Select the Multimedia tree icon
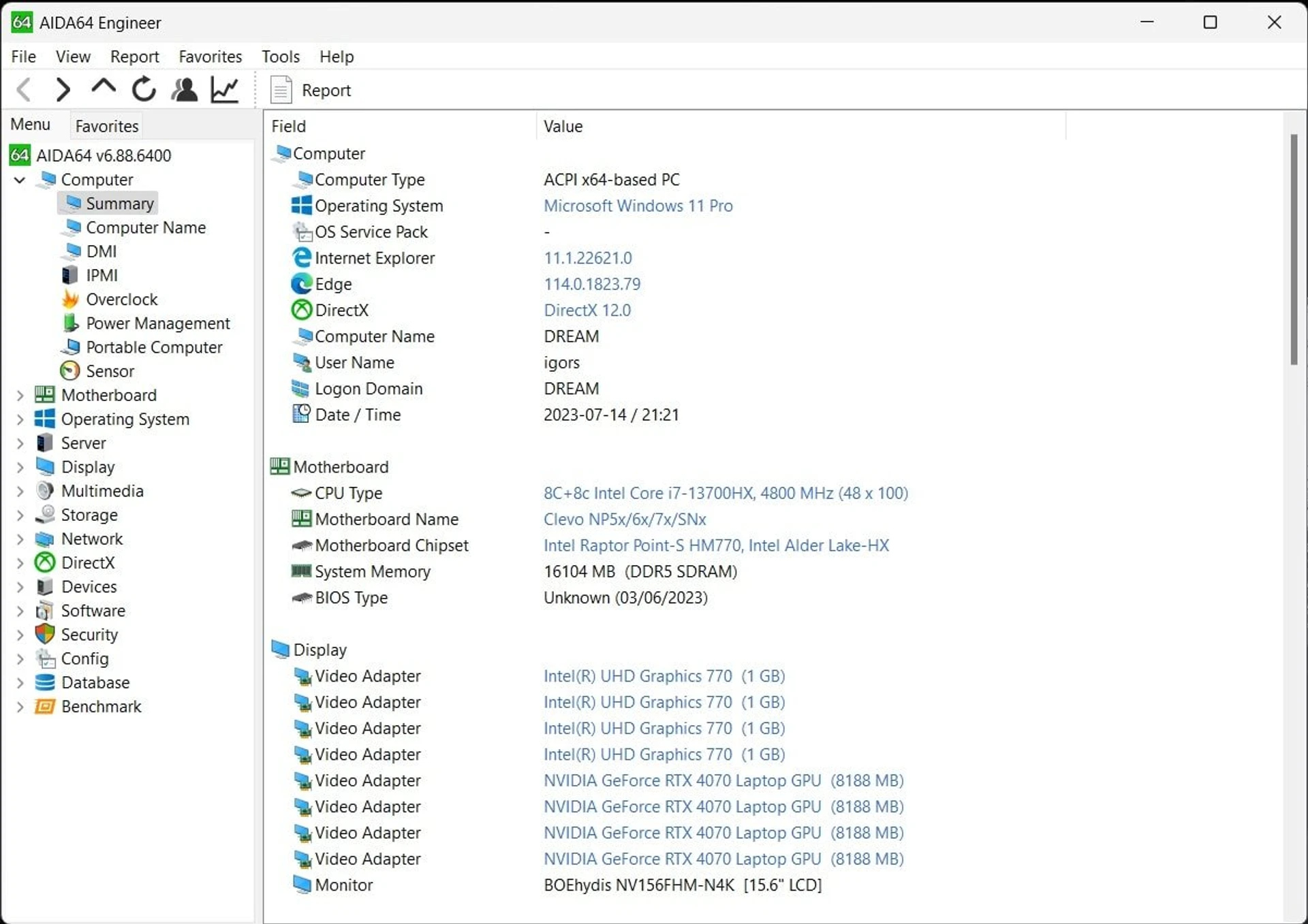The image size is (1308, 924). [45, 490]
